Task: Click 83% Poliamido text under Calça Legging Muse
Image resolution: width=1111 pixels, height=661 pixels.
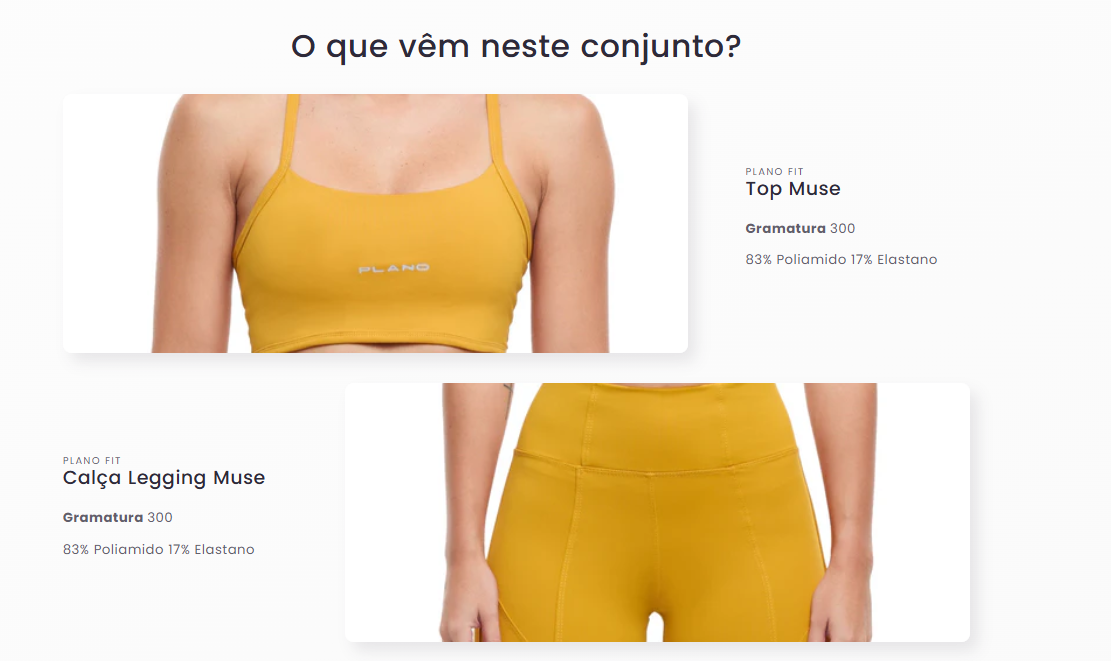Action: coord(113,550)
